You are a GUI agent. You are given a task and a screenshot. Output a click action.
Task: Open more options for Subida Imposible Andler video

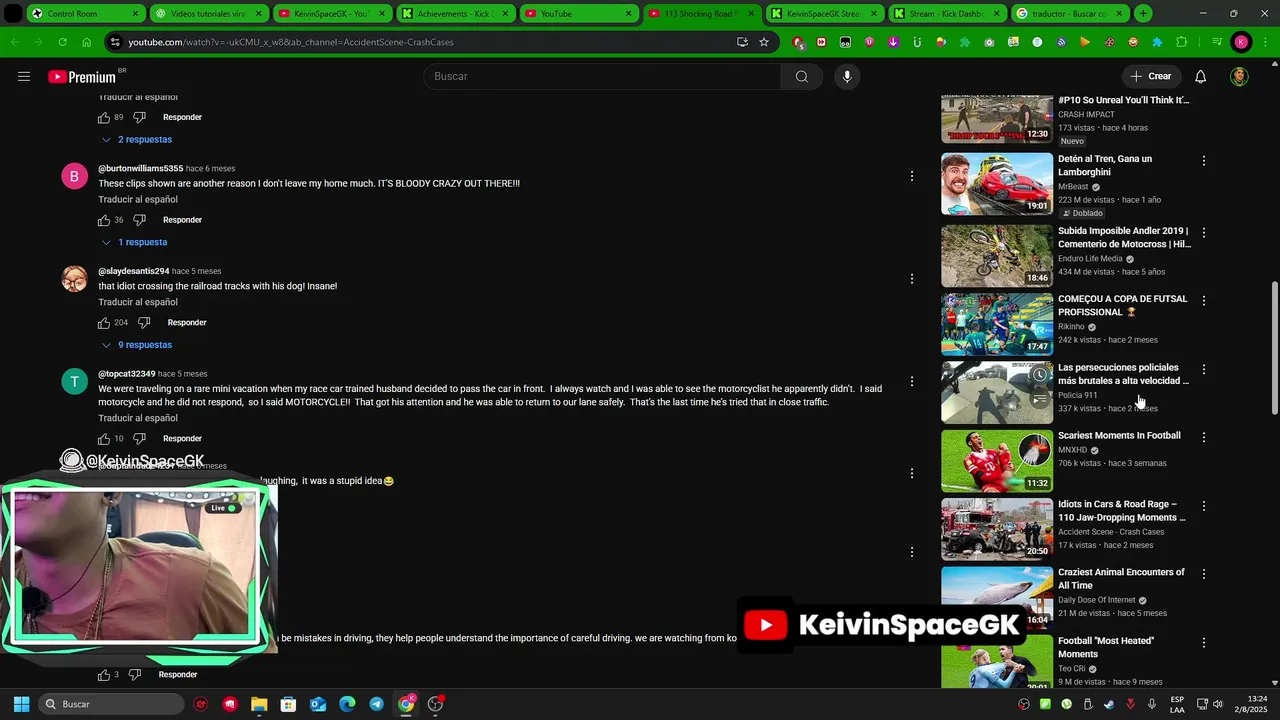tap(1204, 232)
